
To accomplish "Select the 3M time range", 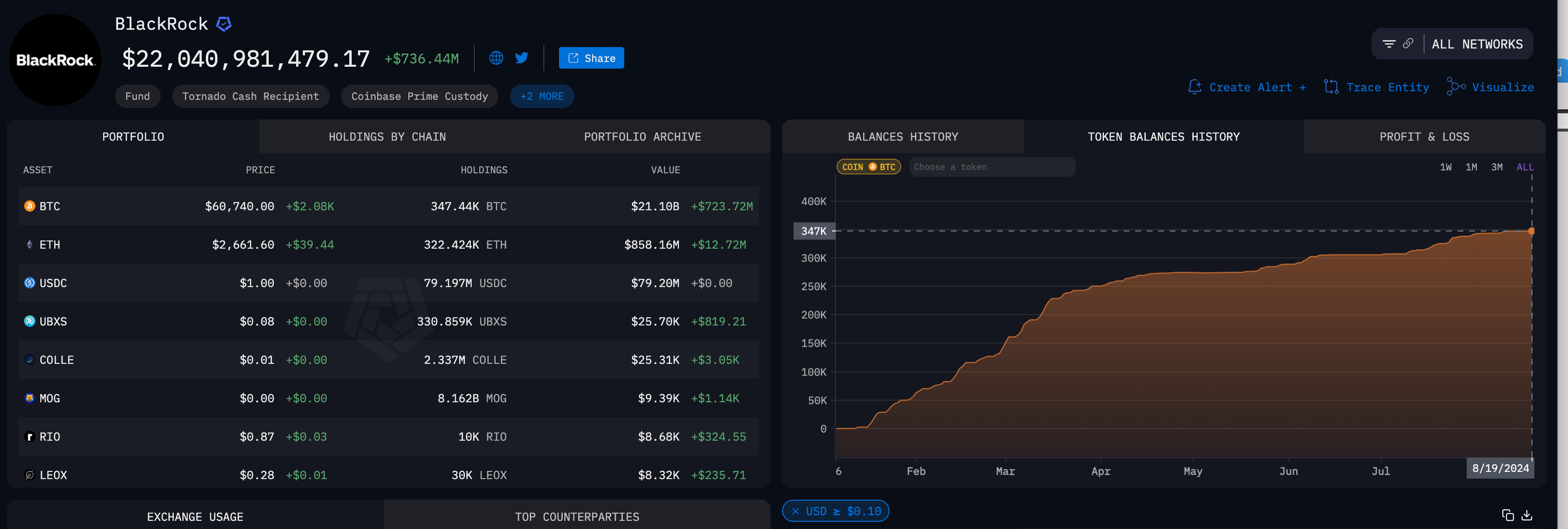I will pos(1497,167).
